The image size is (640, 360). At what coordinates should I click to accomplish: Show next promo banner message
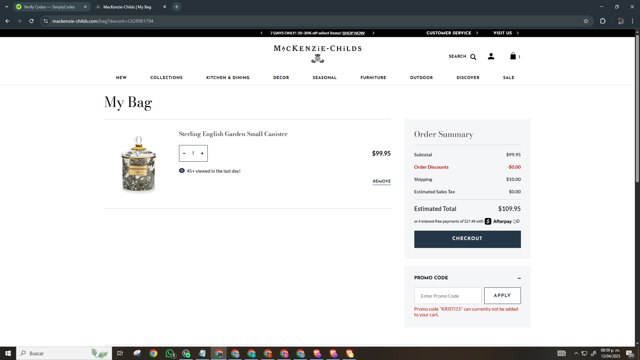373,33
